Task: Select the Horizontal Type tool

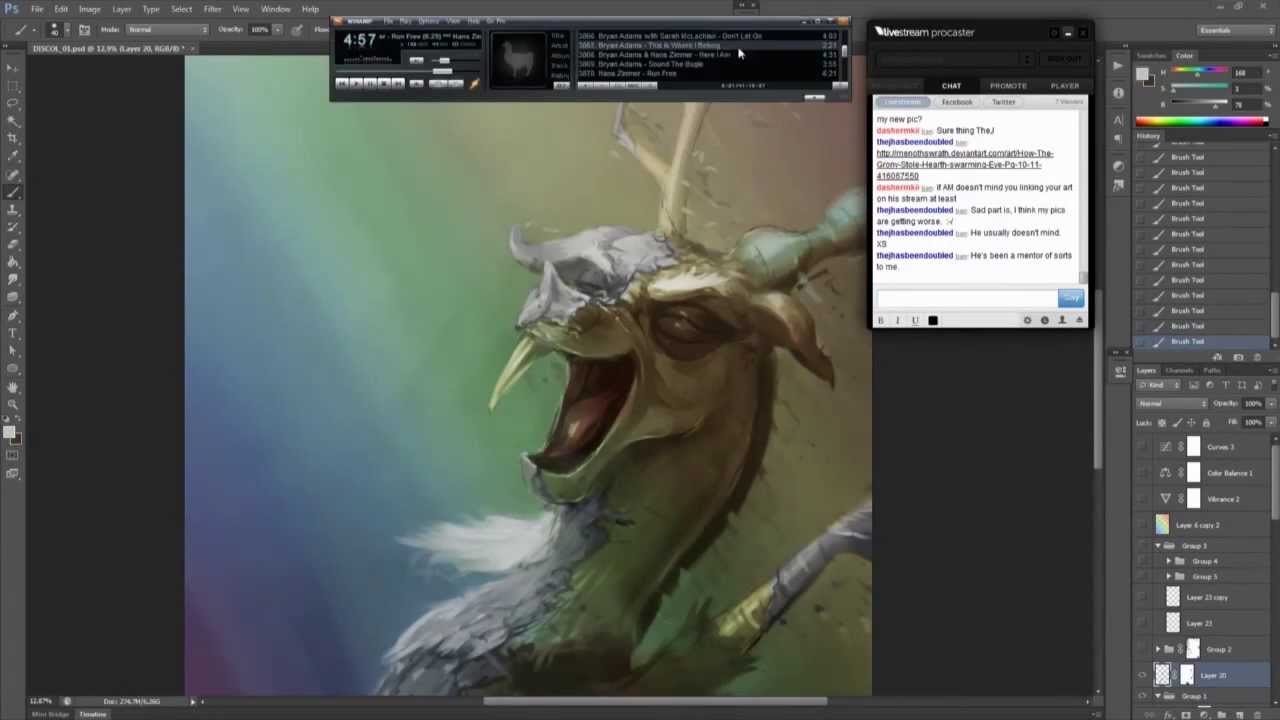Action: coord(12,333)
